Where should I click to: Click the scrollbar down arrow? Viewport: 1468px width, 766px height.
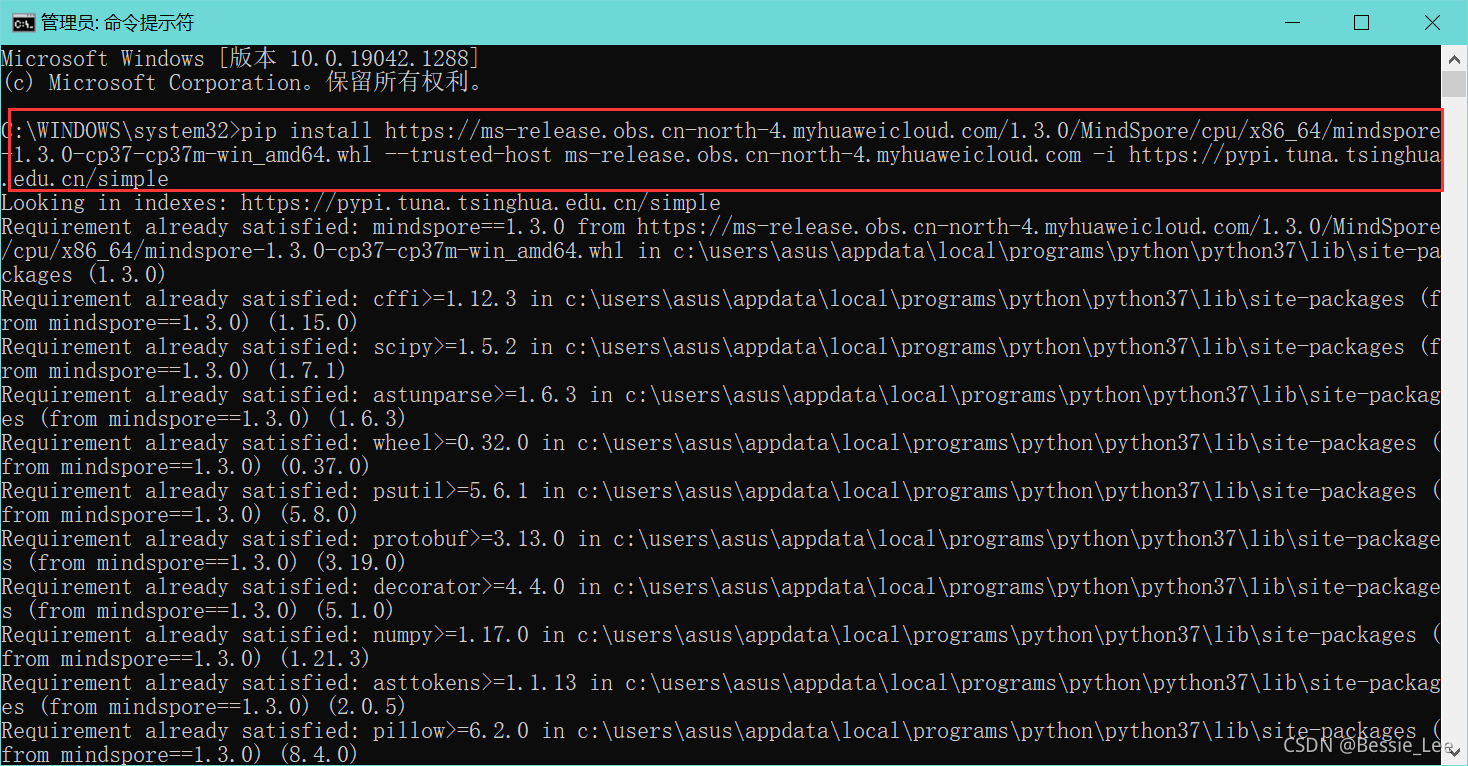coord(1455,750)
